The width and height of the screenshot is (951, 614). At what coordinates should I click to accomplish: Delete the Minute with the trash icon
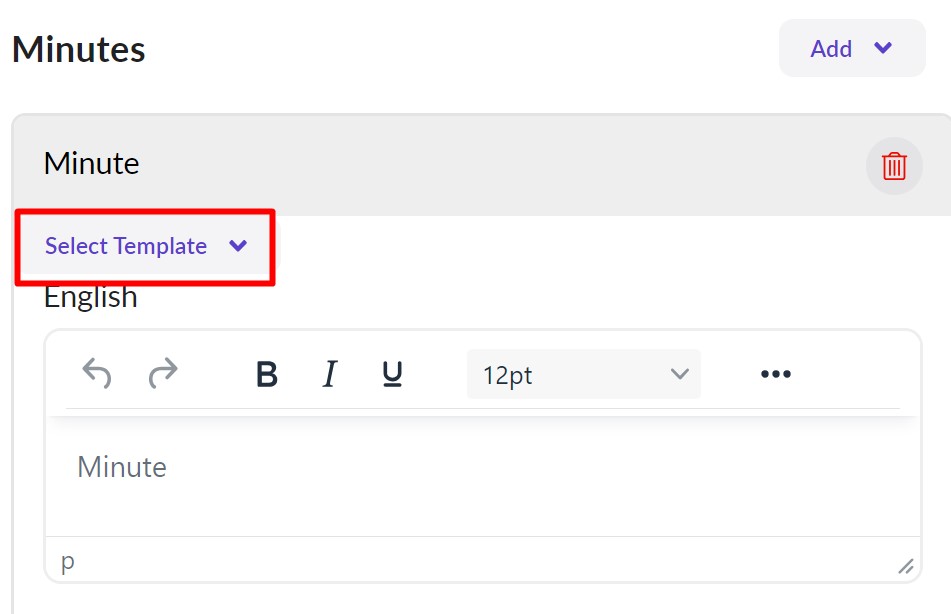click(893, 166)
